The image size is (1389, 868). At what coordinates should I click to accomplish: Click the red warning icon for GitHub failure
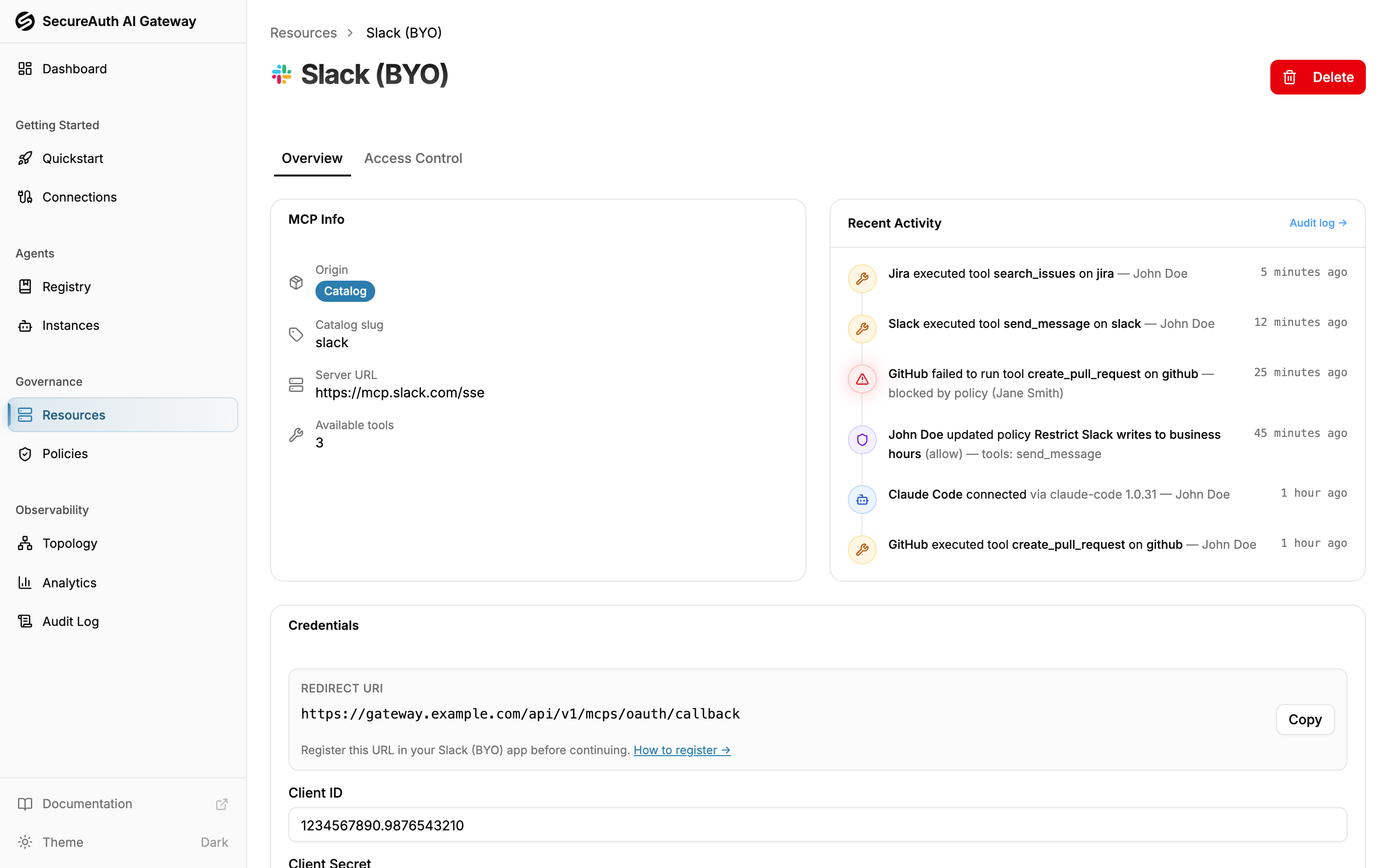[x=862, y=380]
